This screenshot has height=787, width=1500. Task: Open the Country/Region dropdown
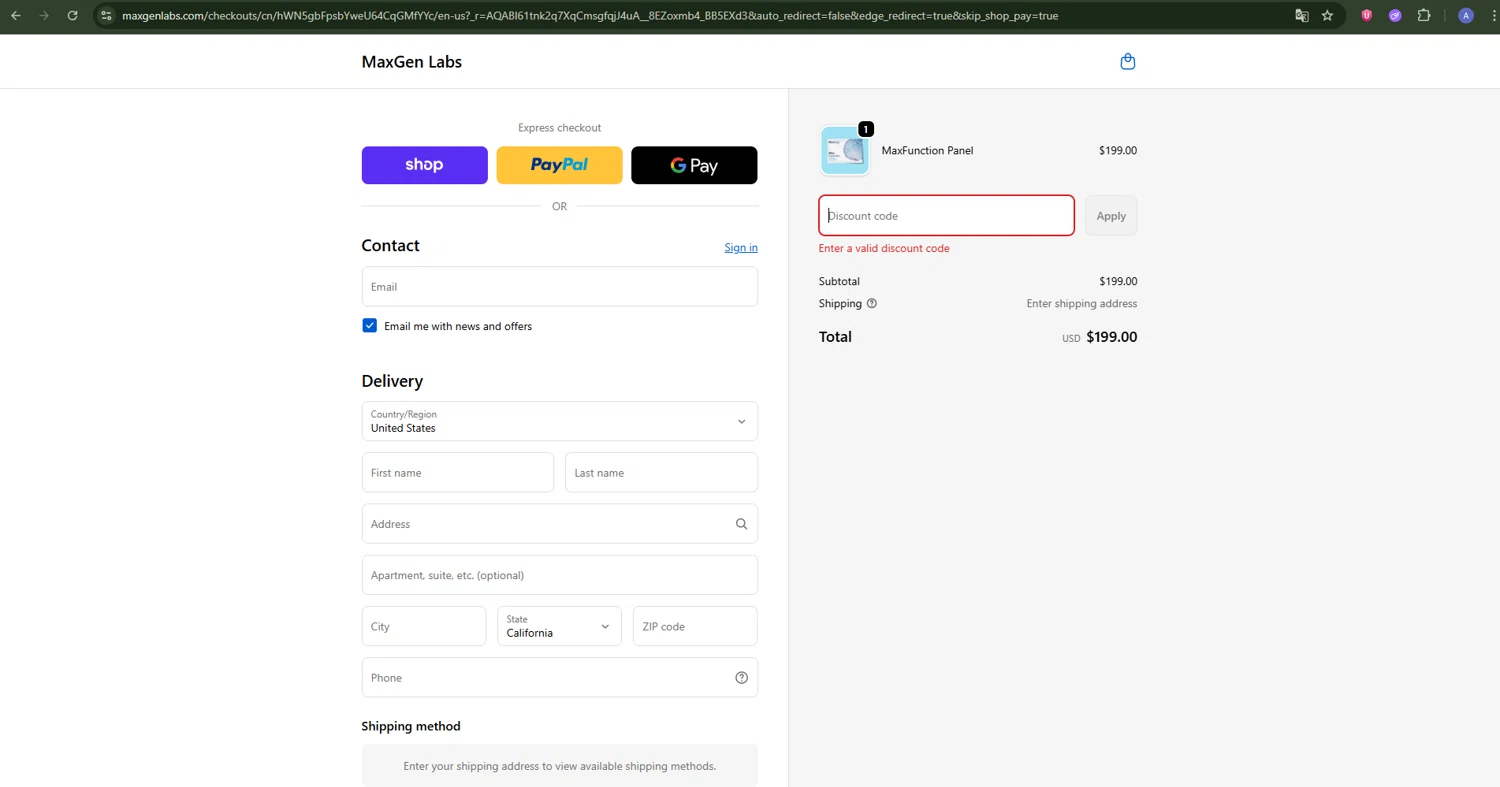click(x=559, y=421)
